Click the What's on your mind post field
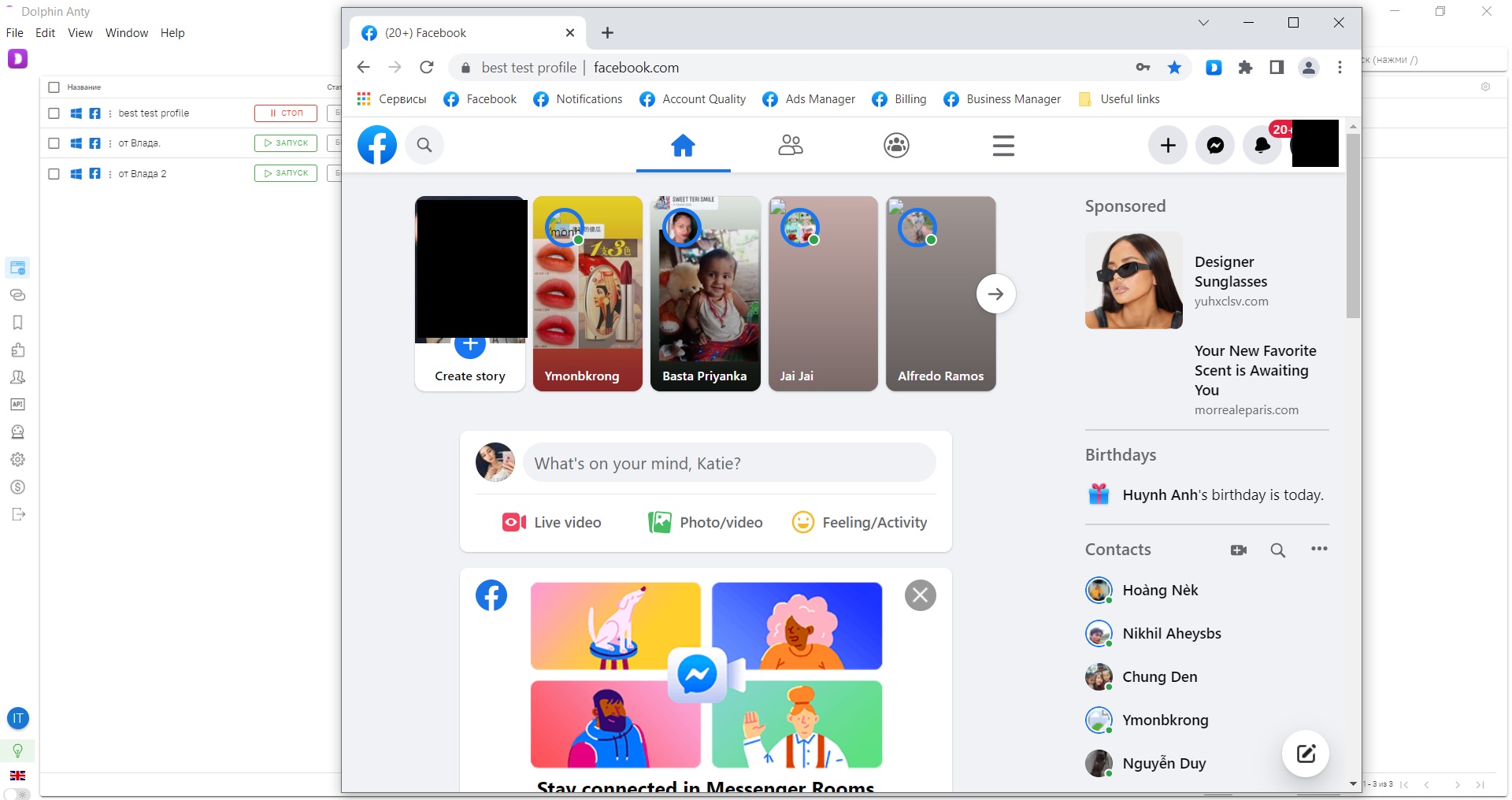Viewport: 1512px width, 800px height. [x=728, y=463]
